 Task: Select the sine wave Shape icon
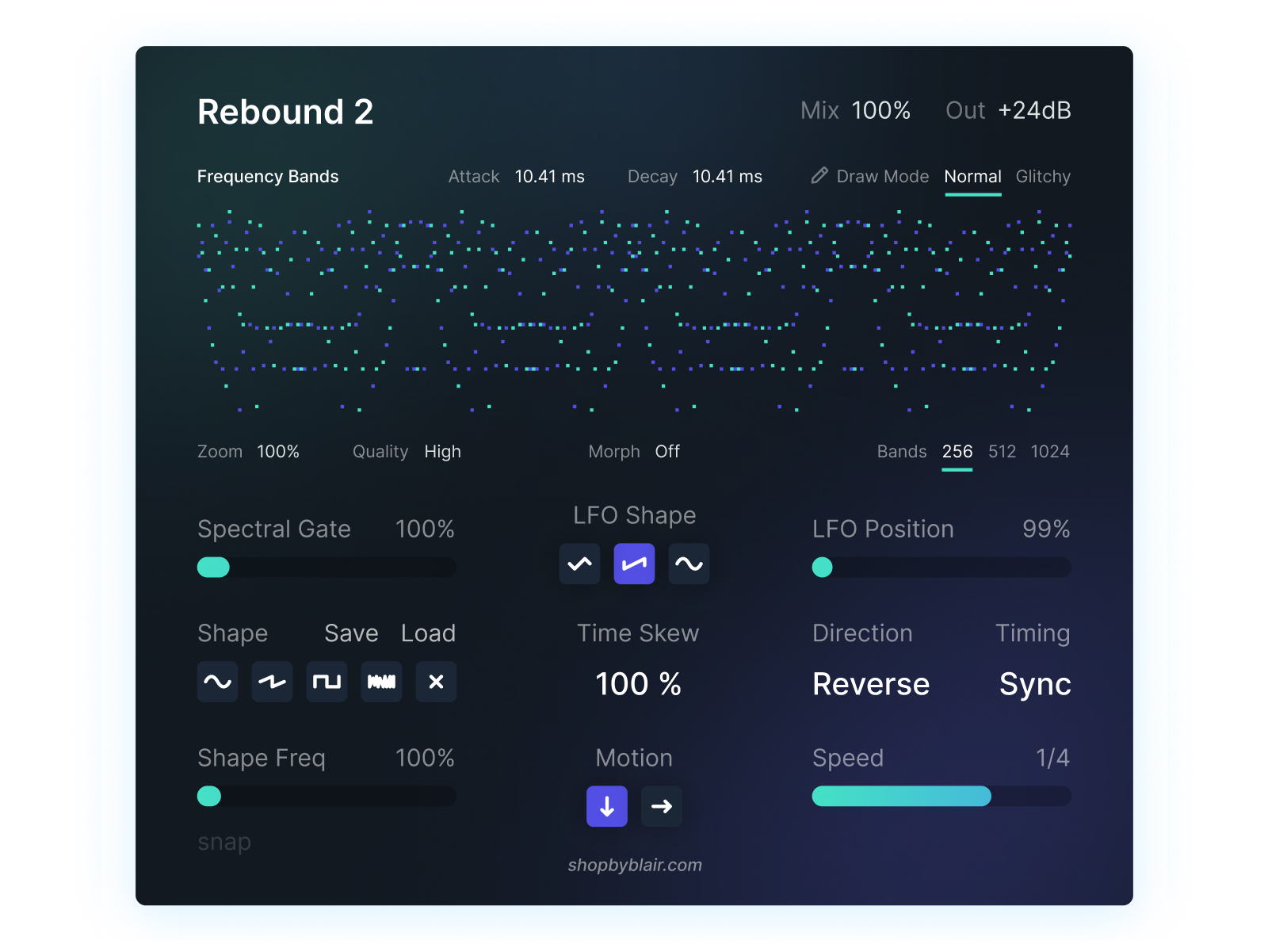coord(217,682)
